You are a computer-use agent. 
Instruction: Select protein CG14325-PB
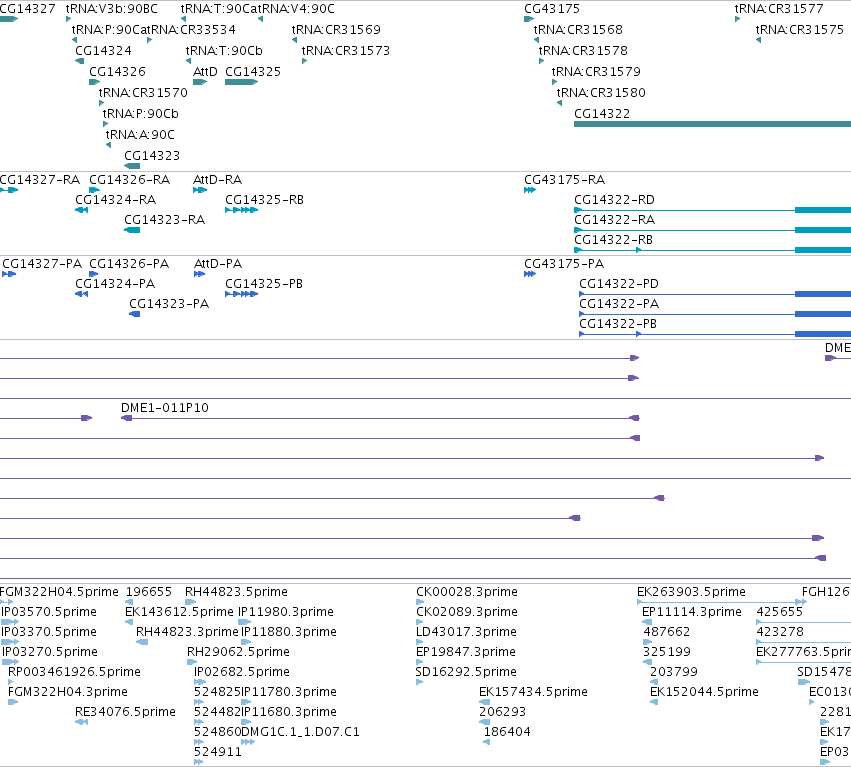click(241, 294)
